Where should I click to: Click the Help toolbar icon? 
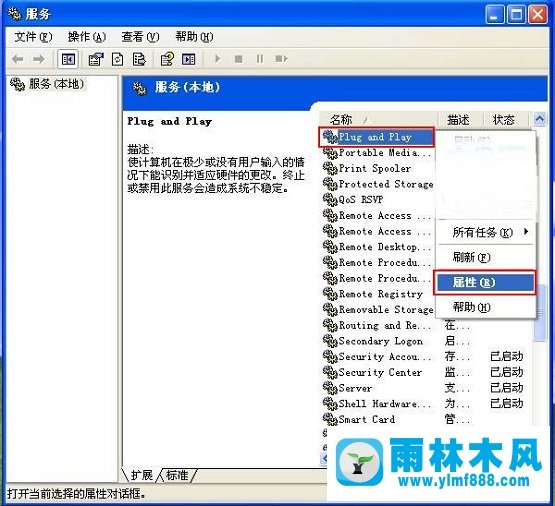pyautogui.click(x=167, y=59)
